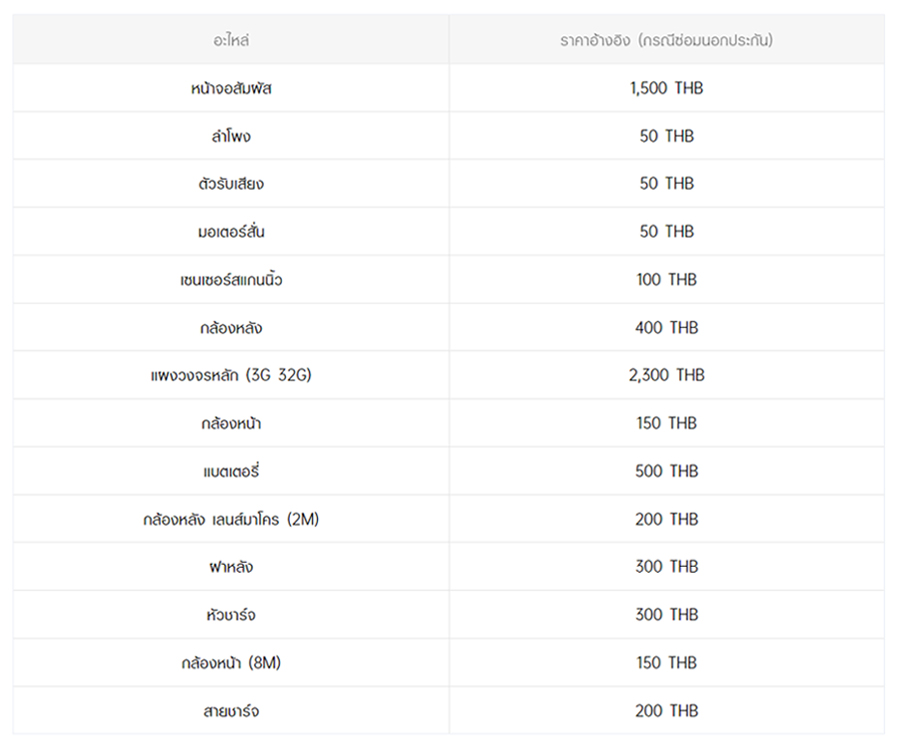
Task: Select แผงวงจรหลัก (3G 32G) entry
Action: [x=231, y=375]
